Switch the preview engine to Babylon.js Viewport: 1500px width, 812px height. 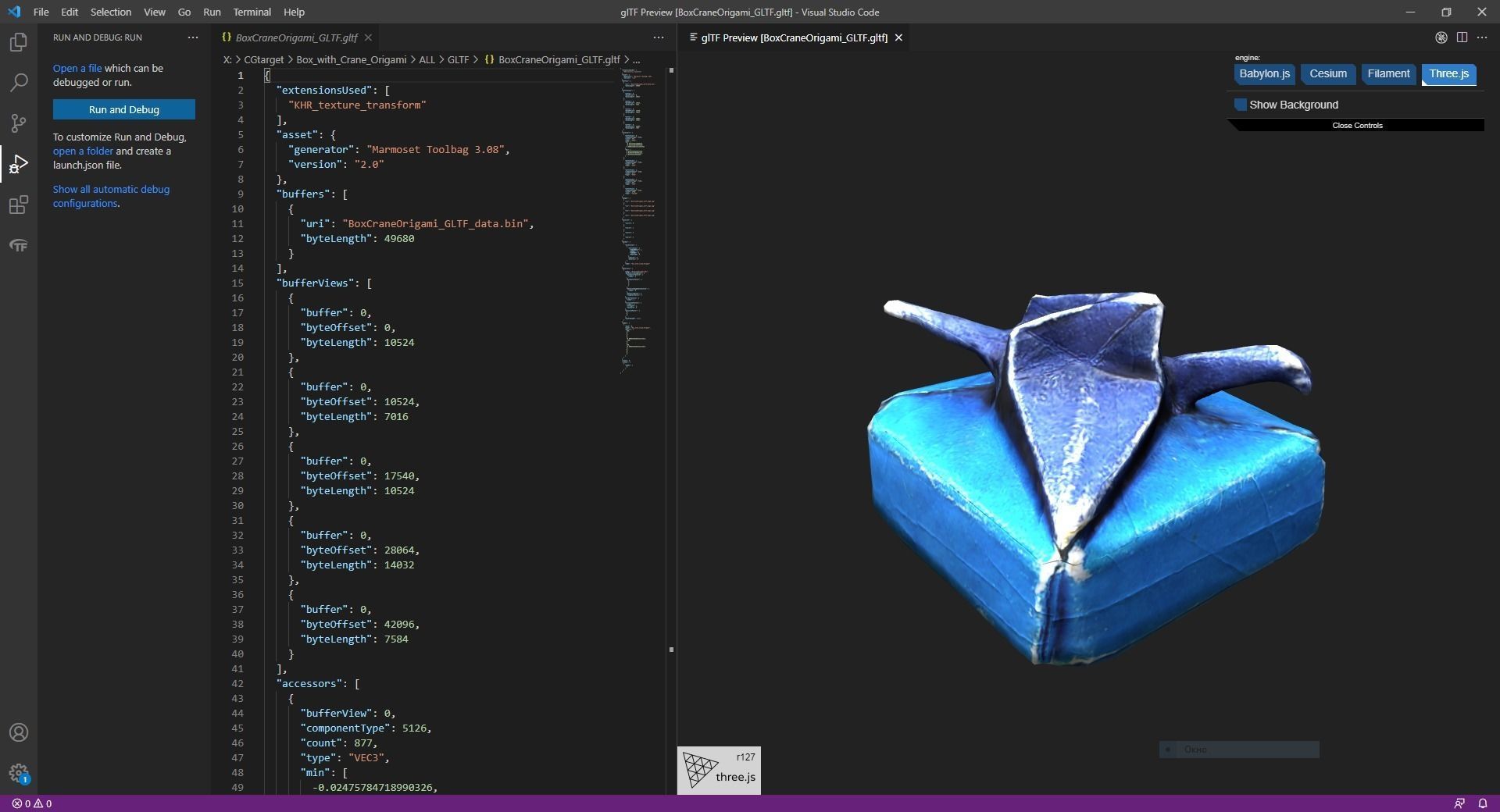pyautogui.click(x=1264, y=74)
